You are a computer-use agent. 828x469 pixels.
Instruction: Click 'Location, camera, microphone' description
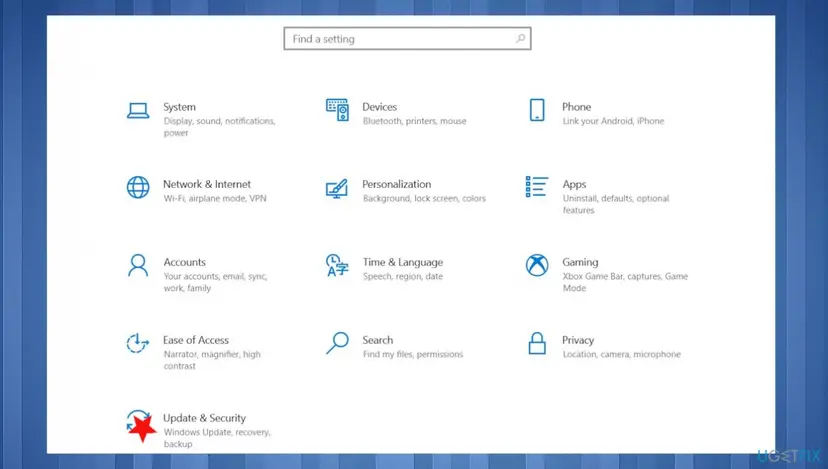click(x=622, y=354)
